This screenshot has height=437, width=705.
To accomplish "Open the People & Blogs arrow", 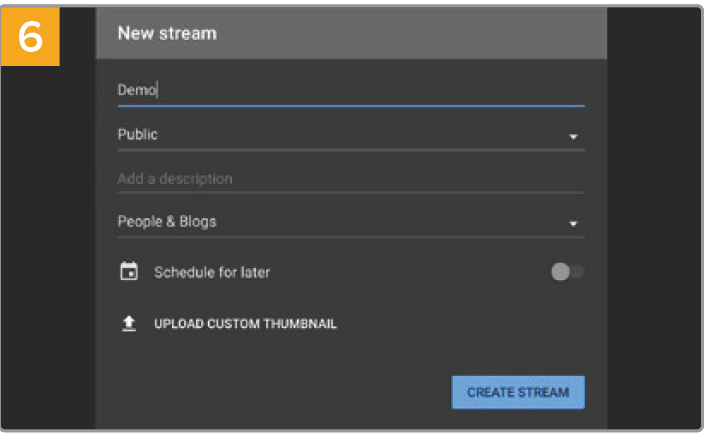I will (573, 223).
